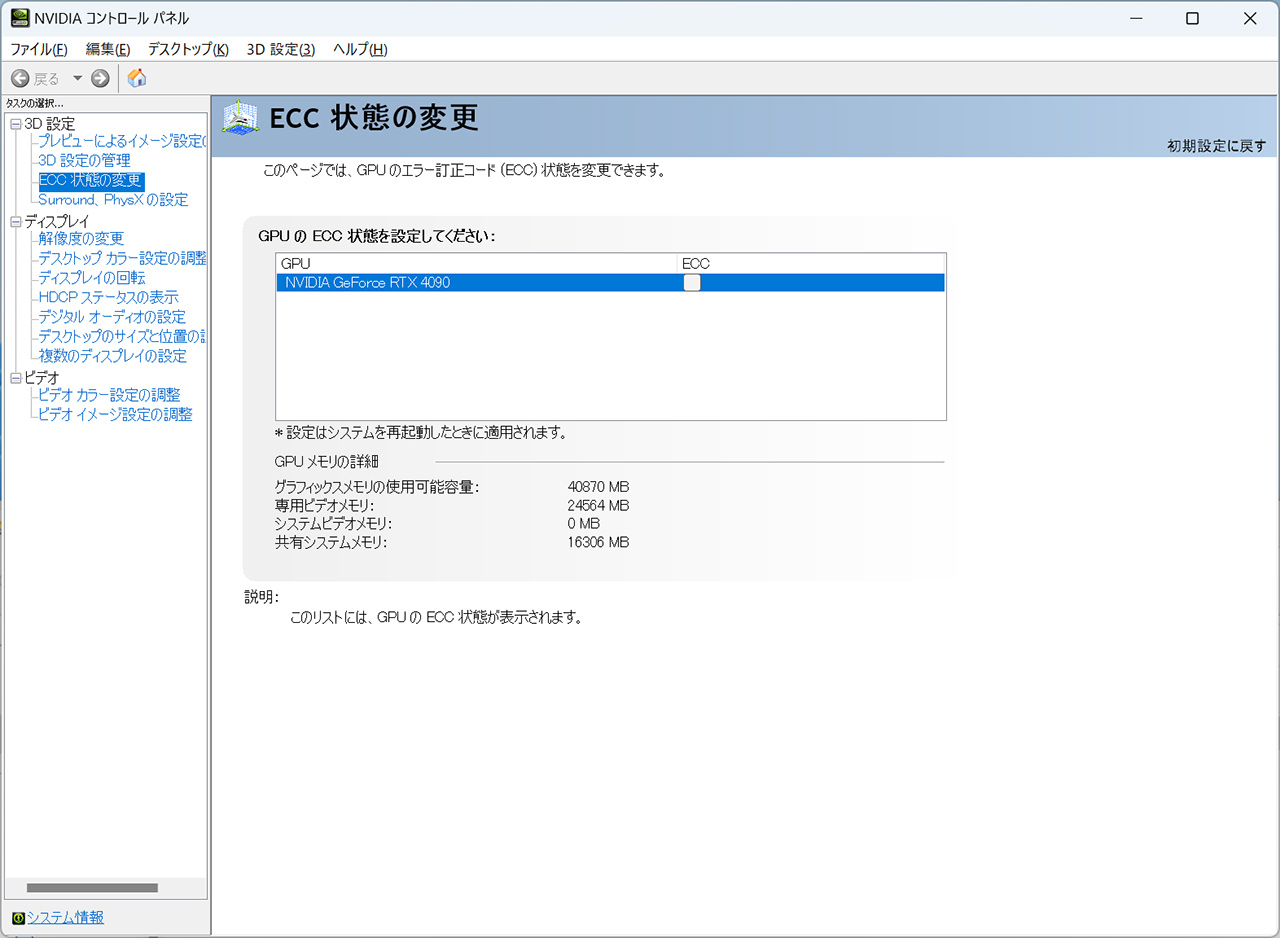Collapse the ビデオ tree node

pyautogui.click(x=15, y=378)
